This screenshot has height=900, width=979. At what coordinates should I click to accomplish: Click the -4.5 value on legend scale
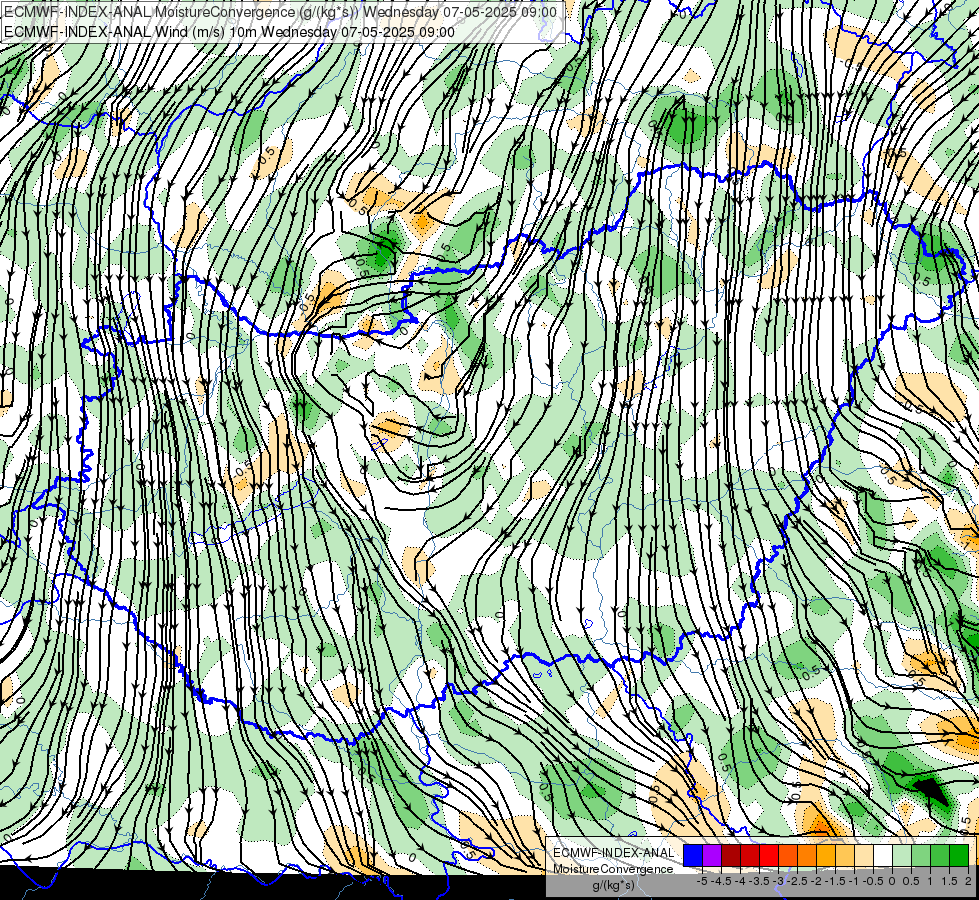click(721, 881)
